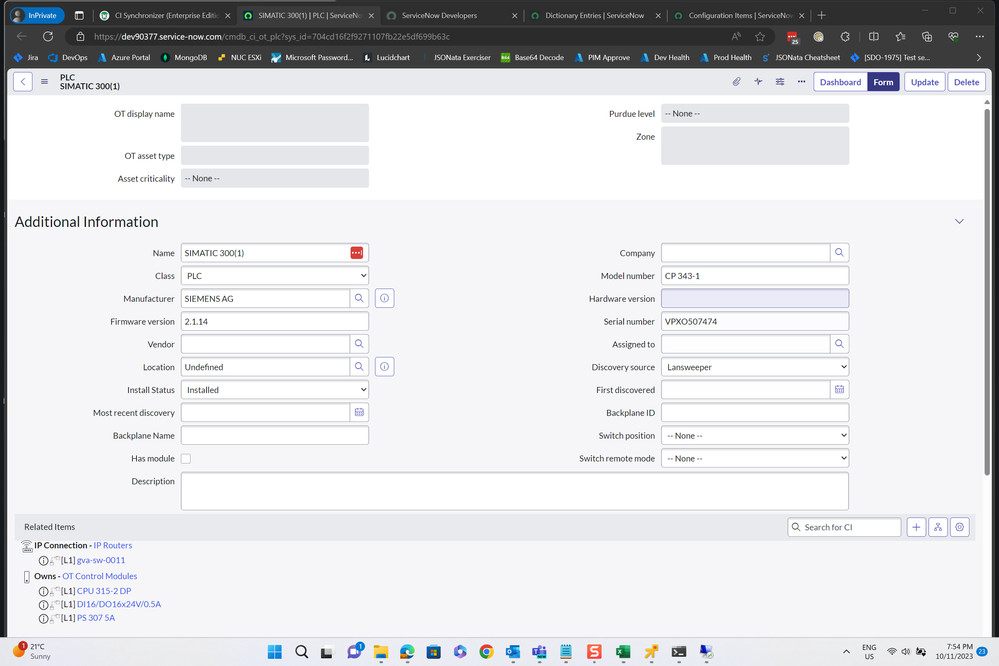Screen dimensions: 999x666
Task: Click info icon next to PS 307 5A
Action: coord(43,618)
